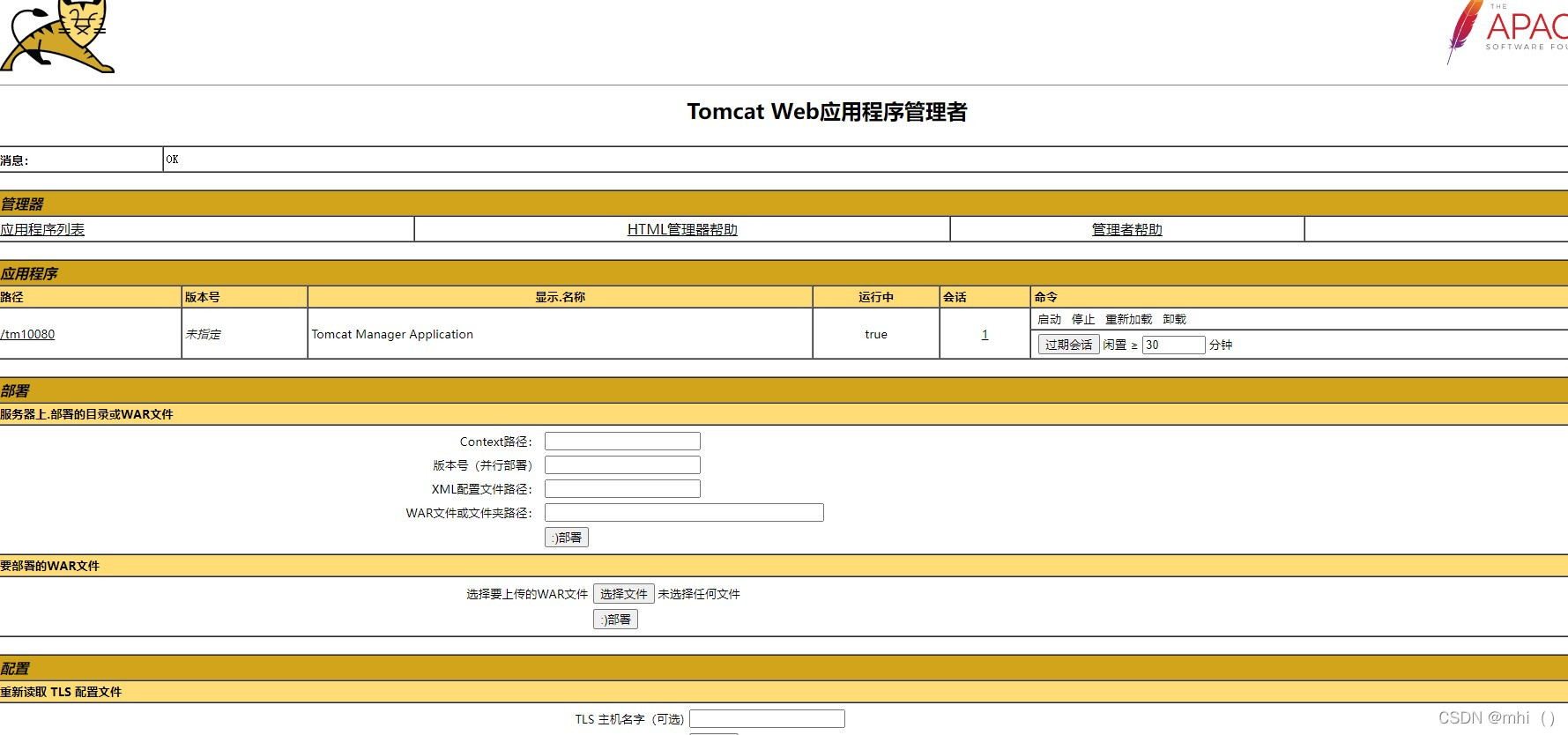Focus the idle minutes field showing 30
The width and height of the screenshot is (1568, 735).
coord(1173,345)
